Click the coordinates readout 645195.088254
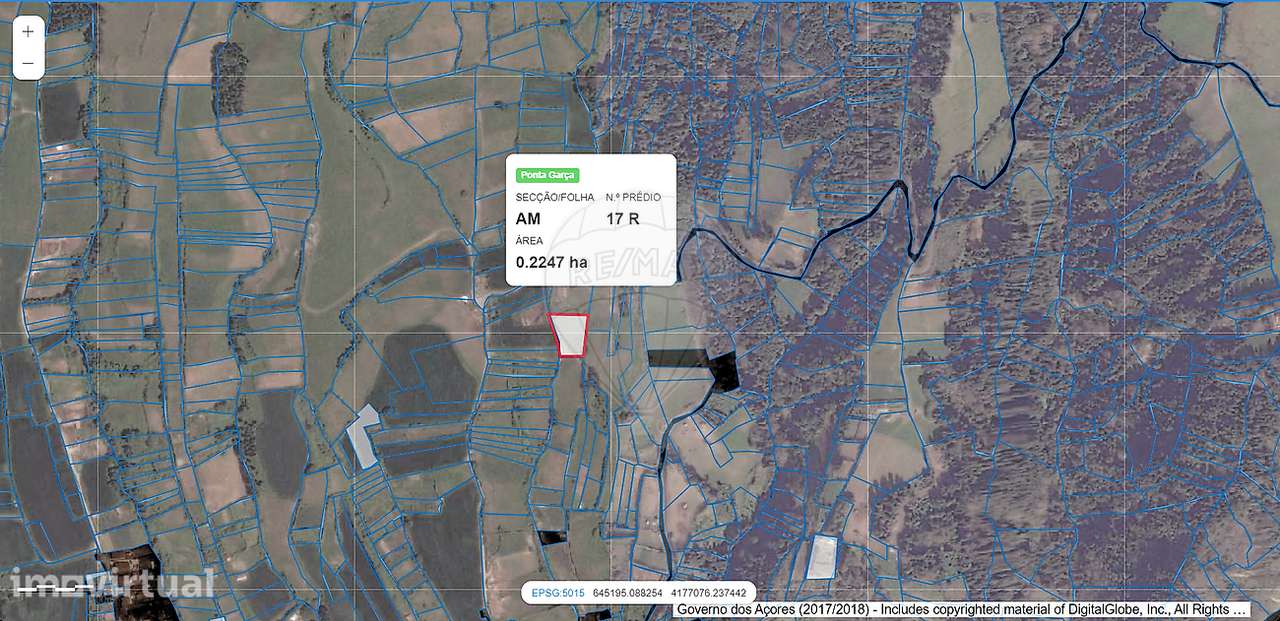The width and height of the screenshot is (1280, 621). (x=627, y=593)
